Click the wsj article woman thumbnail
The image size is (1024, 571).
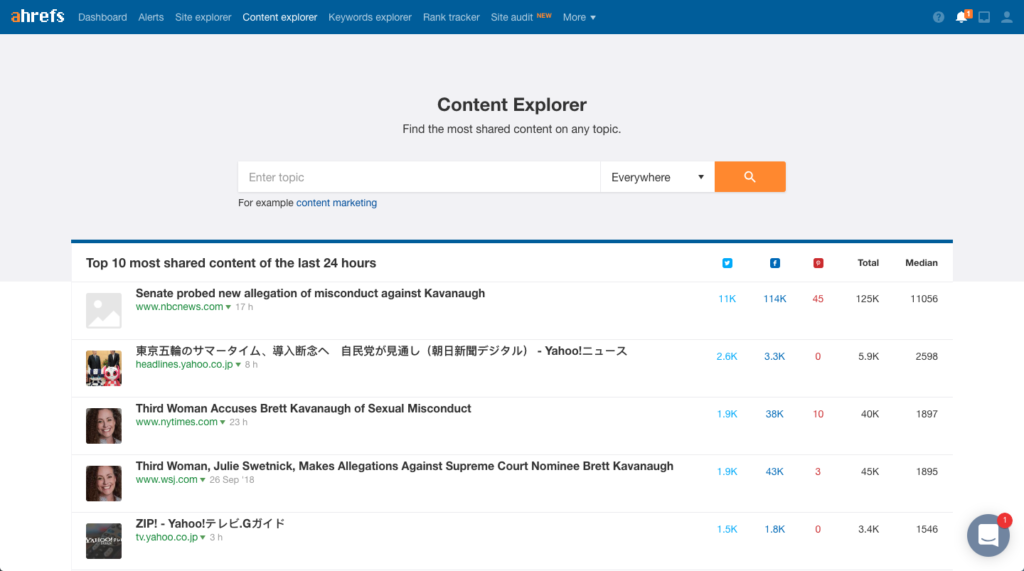104,483
